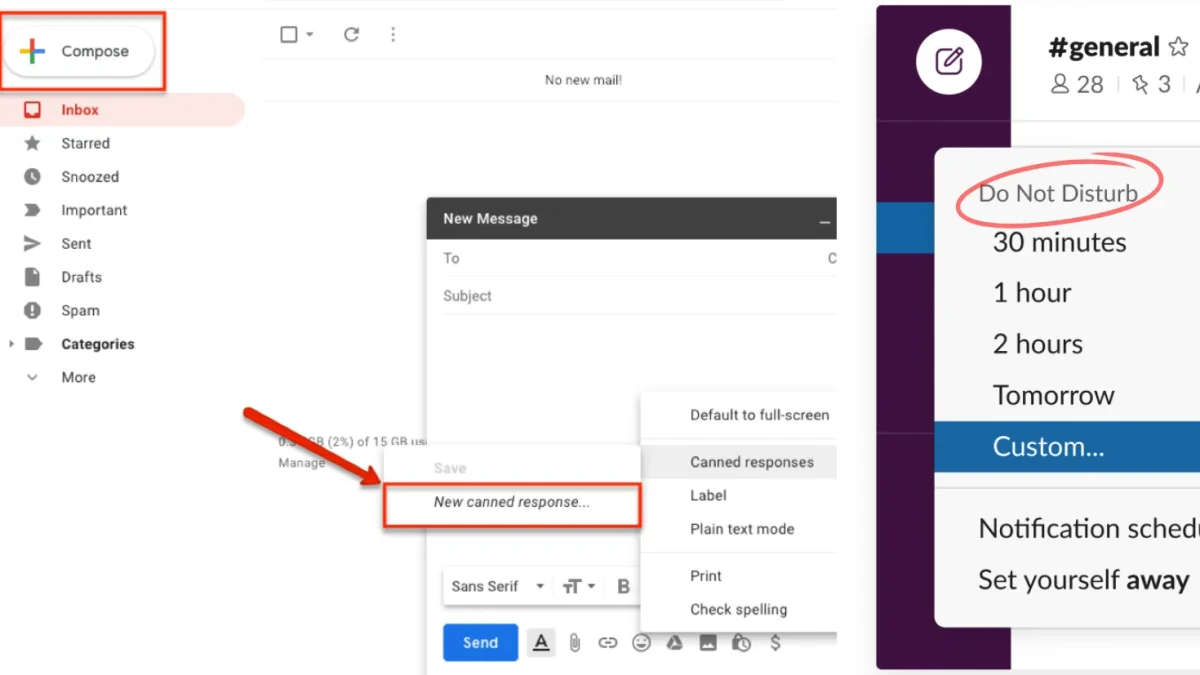Attach a file using the paperclip icon
This screenshot has width=1200, height=675.
(574, 643)
